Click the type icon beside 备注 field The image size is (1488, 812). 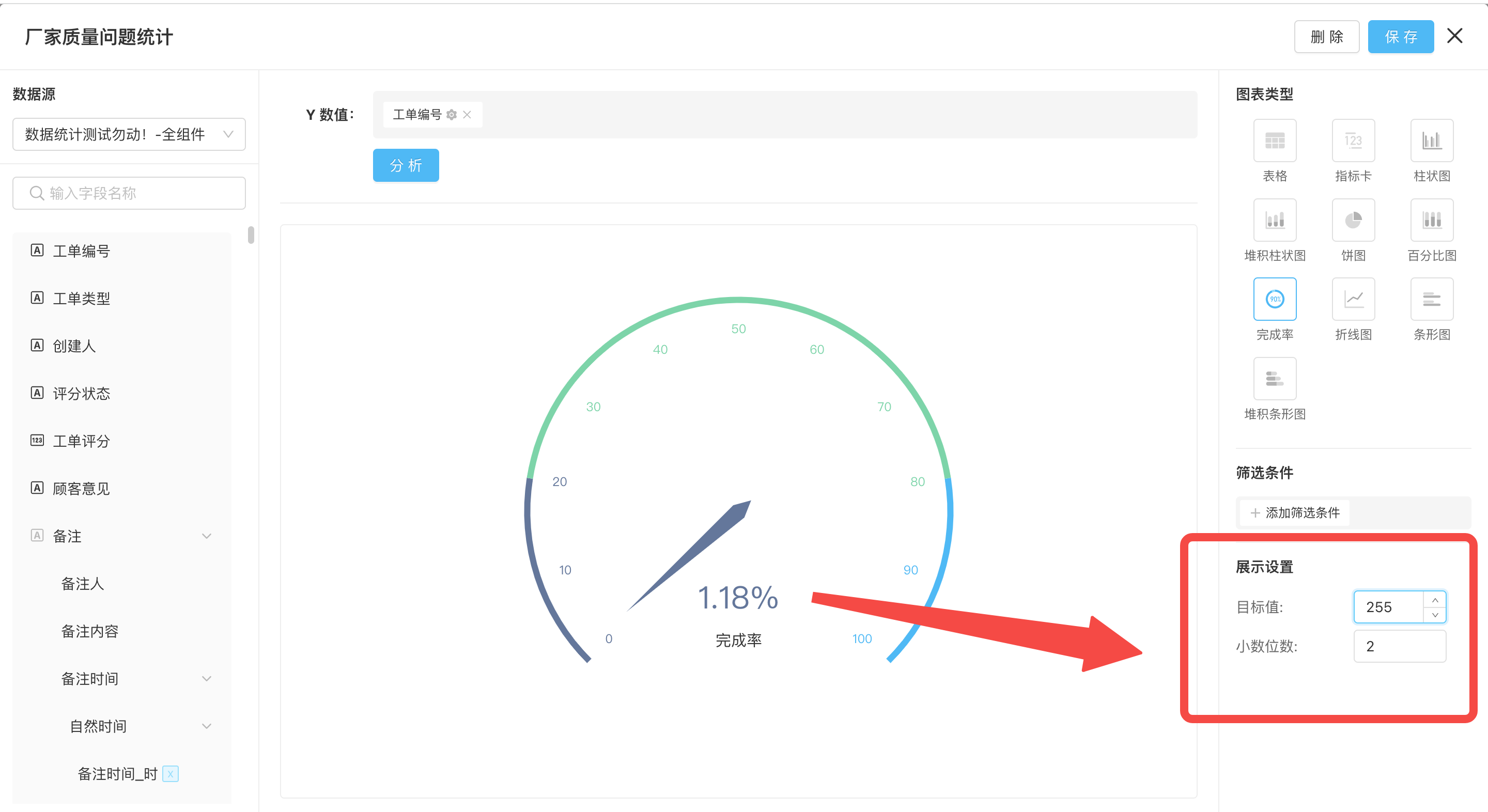[x=37, y=535]
